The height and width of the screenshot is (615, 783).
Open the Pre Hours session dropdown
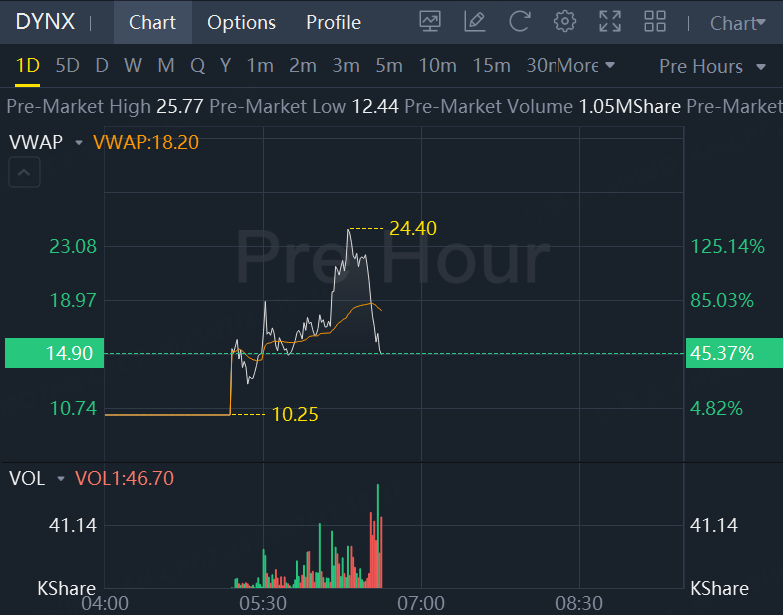[713, 66]
